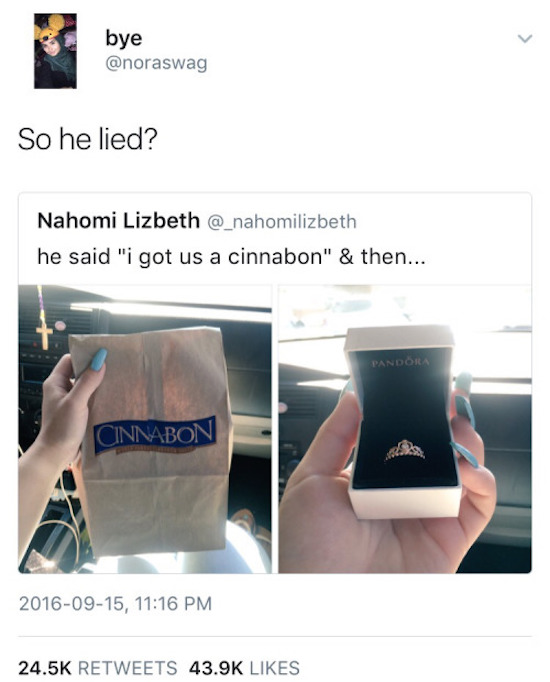
Task: Select the "So he lied?" tweet text
Action: click(x=87, y=140)
